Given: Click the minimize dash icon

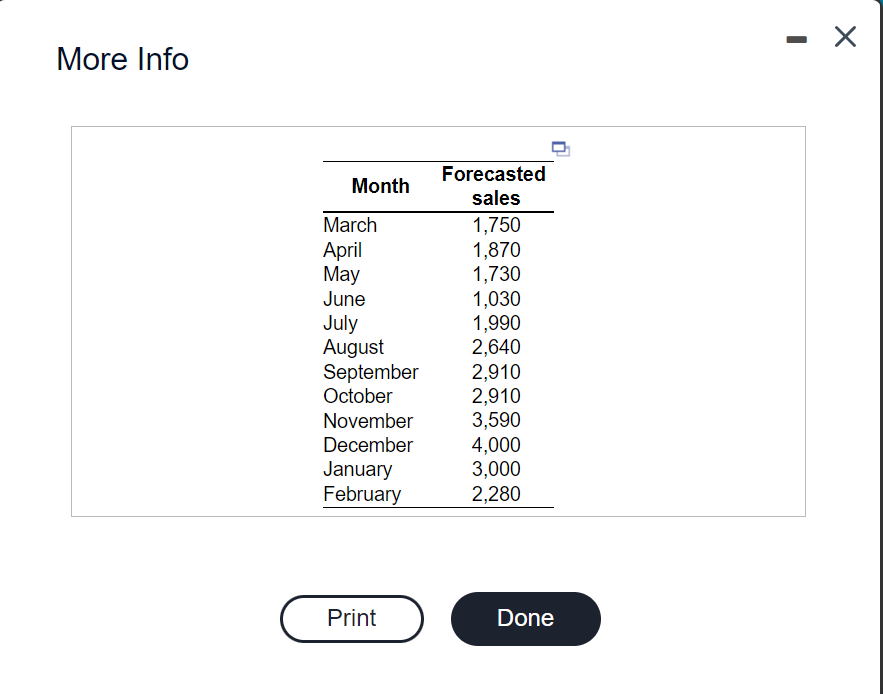Looking at the screenshot, I should pos(796,37).
